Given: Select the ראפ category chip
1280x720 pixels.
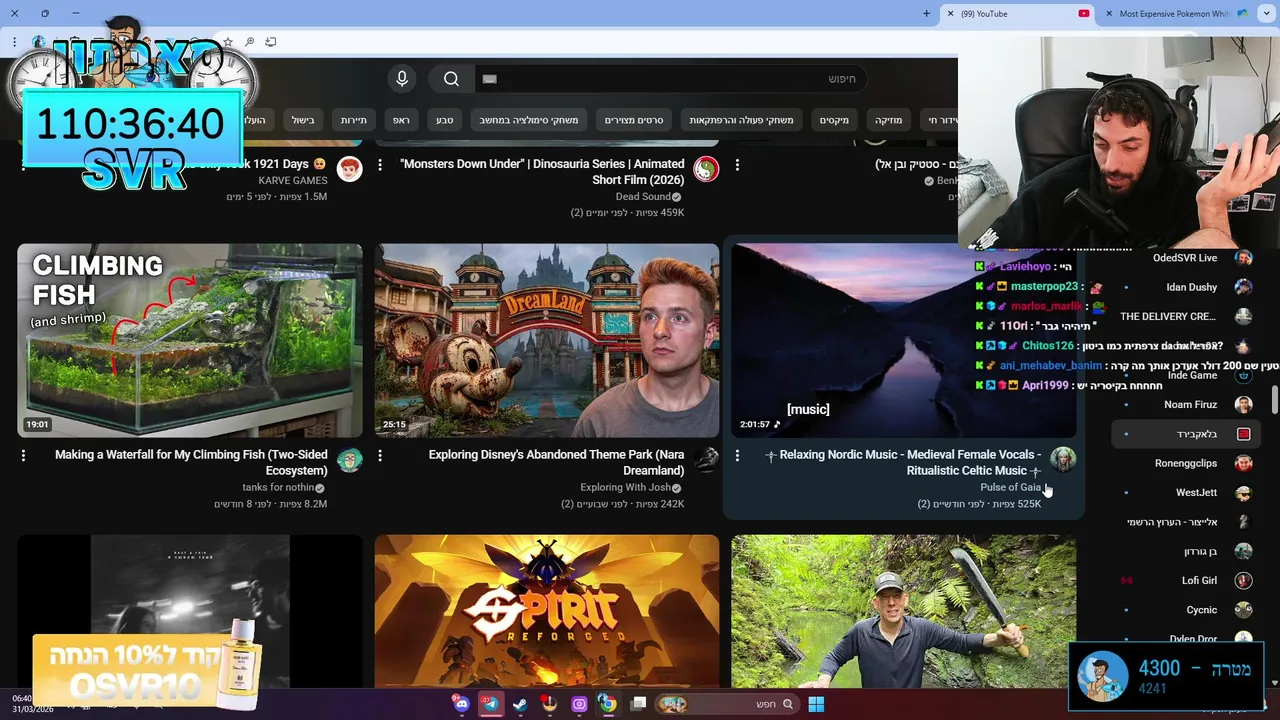Looking at the screenshot, I should [401, 120].
